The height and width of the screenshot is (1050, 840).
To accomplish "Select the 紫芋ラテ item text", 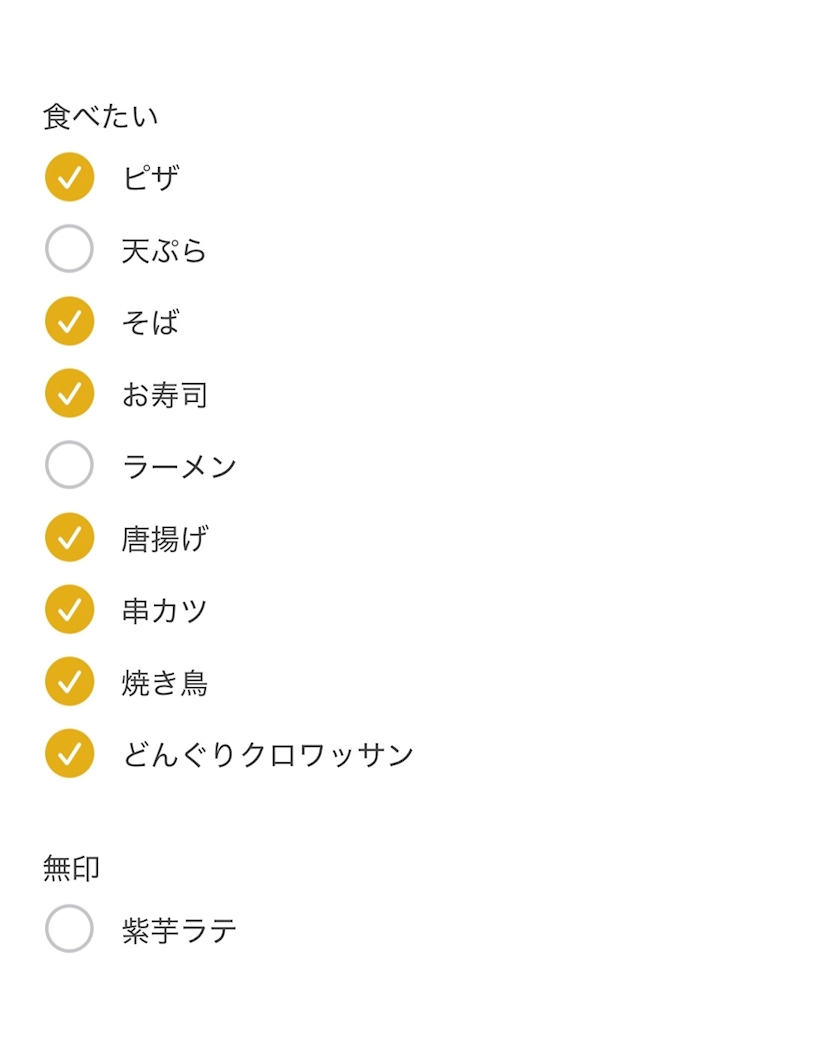I will [180, 931].
